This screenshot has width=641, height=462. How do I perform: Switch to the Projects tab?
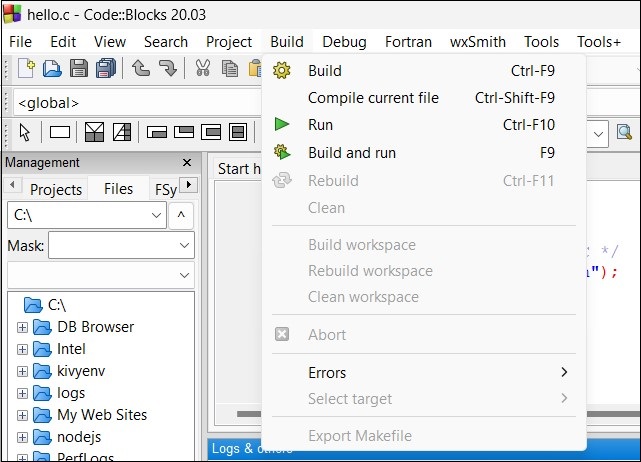(x=55, y=189)
